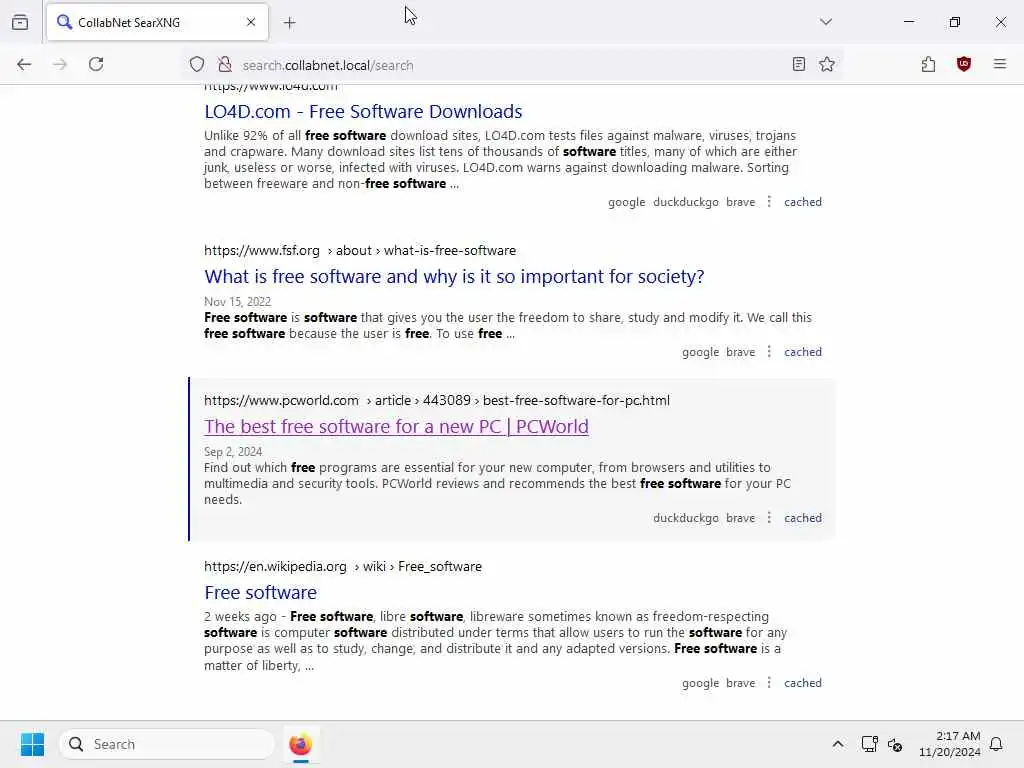This screenshot has width=1024, height=768.
Task: Open muted volume tray icon
Action: [895, 744]
